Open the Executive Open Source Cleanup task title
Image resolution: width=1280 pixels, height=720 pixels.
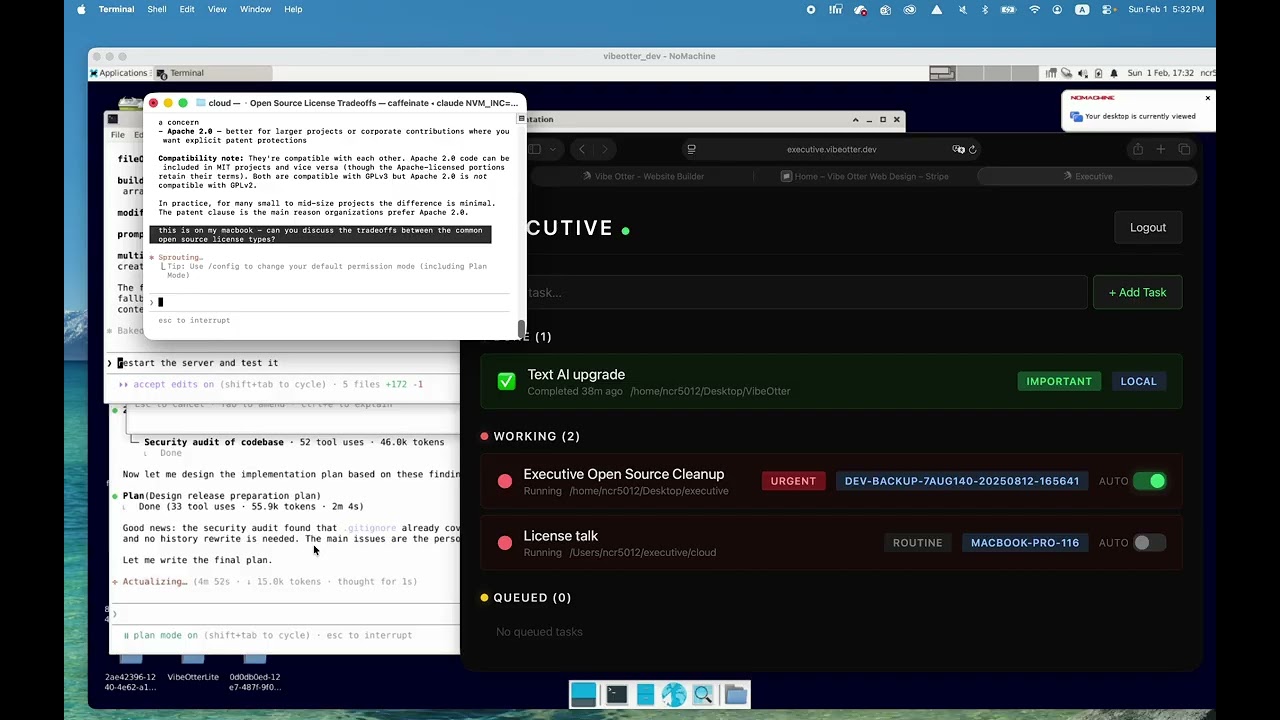pyautogui.click(x=623, y=474)
